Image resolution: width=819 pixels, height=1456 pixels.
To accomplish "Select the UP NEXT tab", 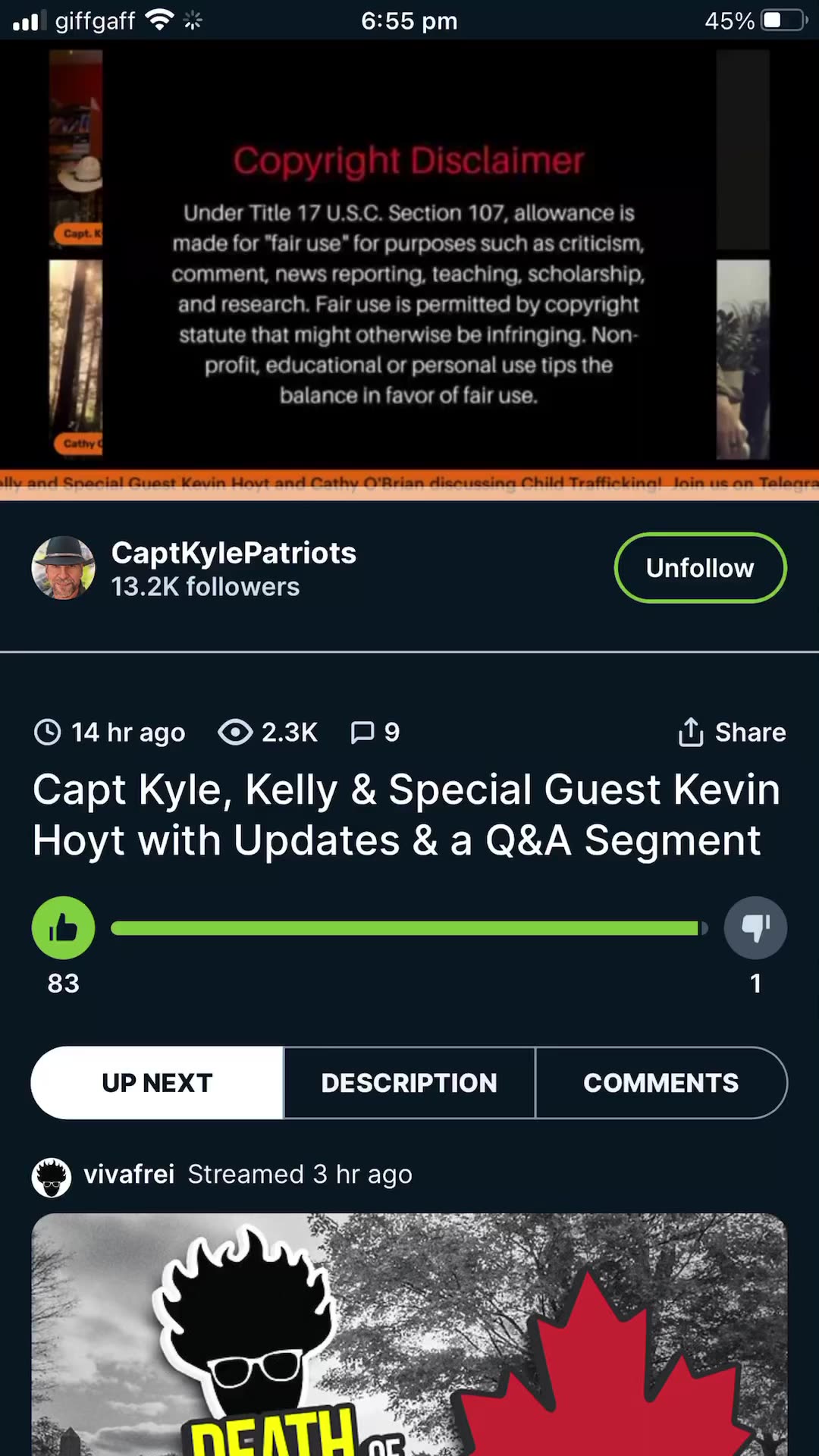I will [x=157, y=1083].
